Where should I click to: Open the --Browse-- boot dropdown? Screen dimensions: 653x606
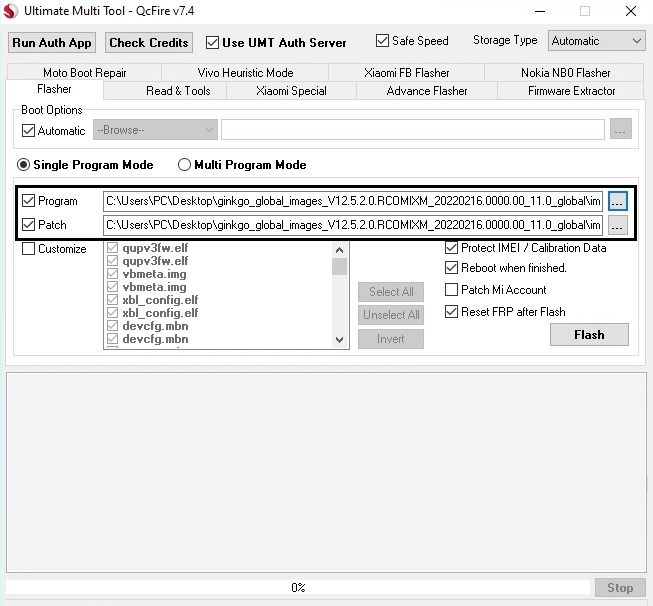click(155, 130)
